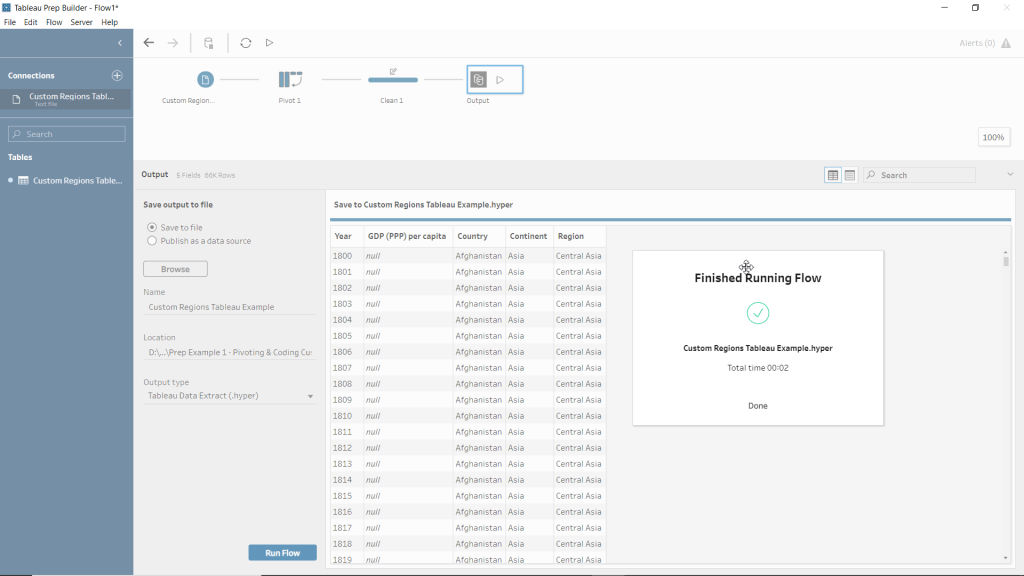Select the Pivot 1 step icon
1024x576 pixels.
(x=290, y=80)
